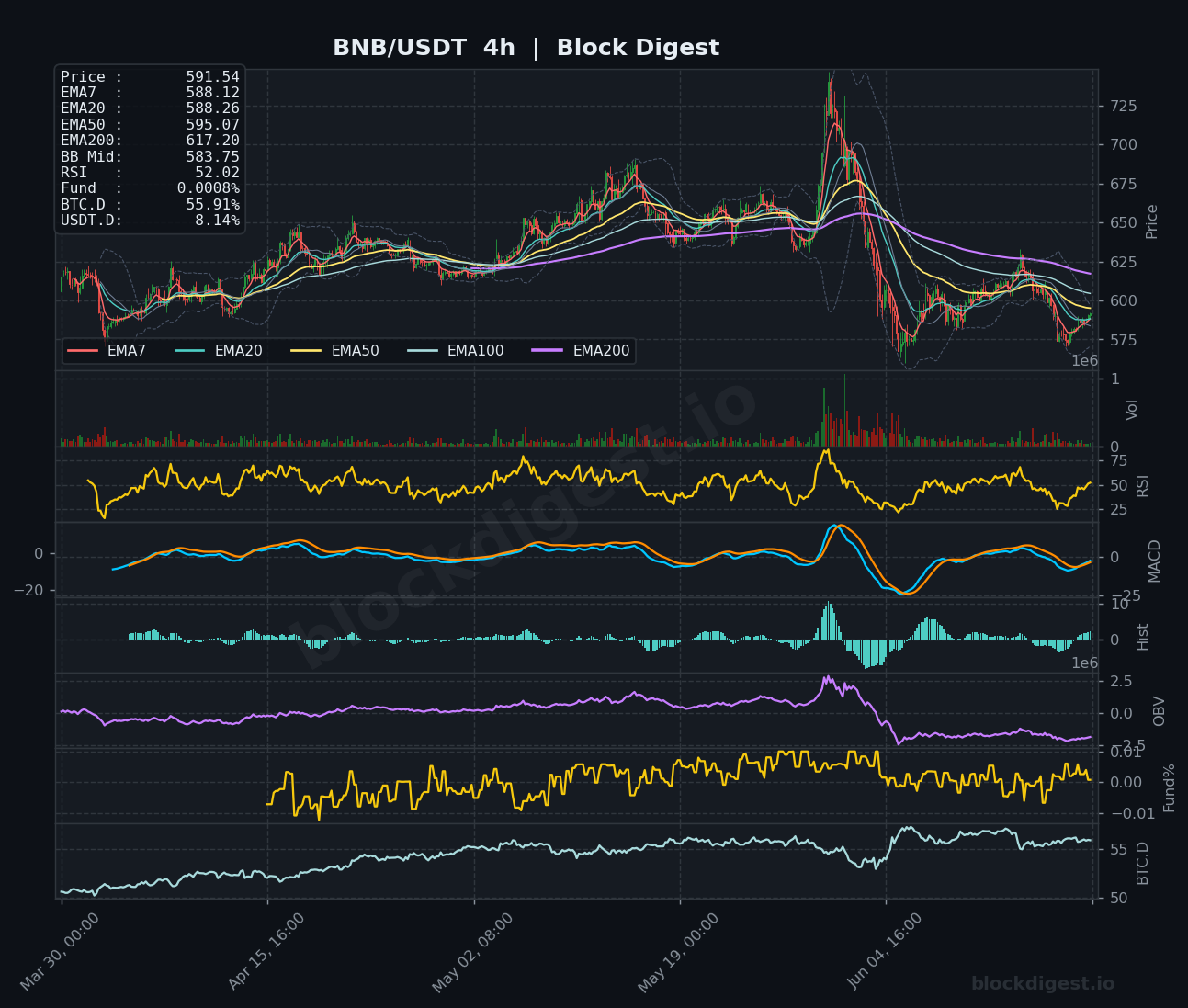This screenshot has width=1188, height=1008.
Task: Click the Apr 15, 16:00 date label
Action: click(266, 952)
